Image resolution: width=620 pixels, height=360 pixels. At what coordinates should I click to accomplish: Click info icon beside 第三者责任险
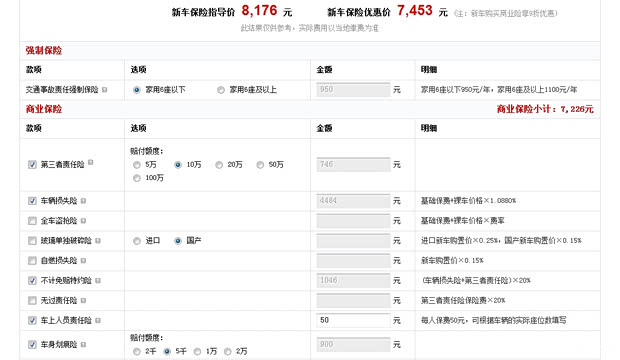pyautogui.click(x=91, y=162)
